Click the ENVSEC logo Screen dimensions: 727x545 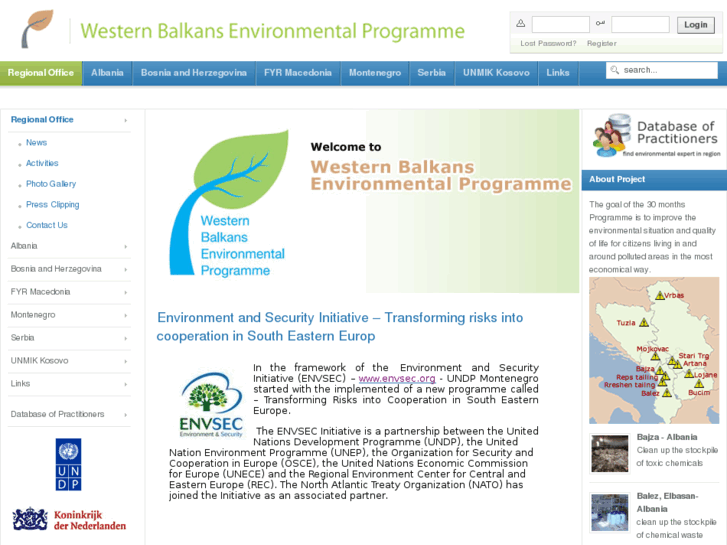pos(211,405)
